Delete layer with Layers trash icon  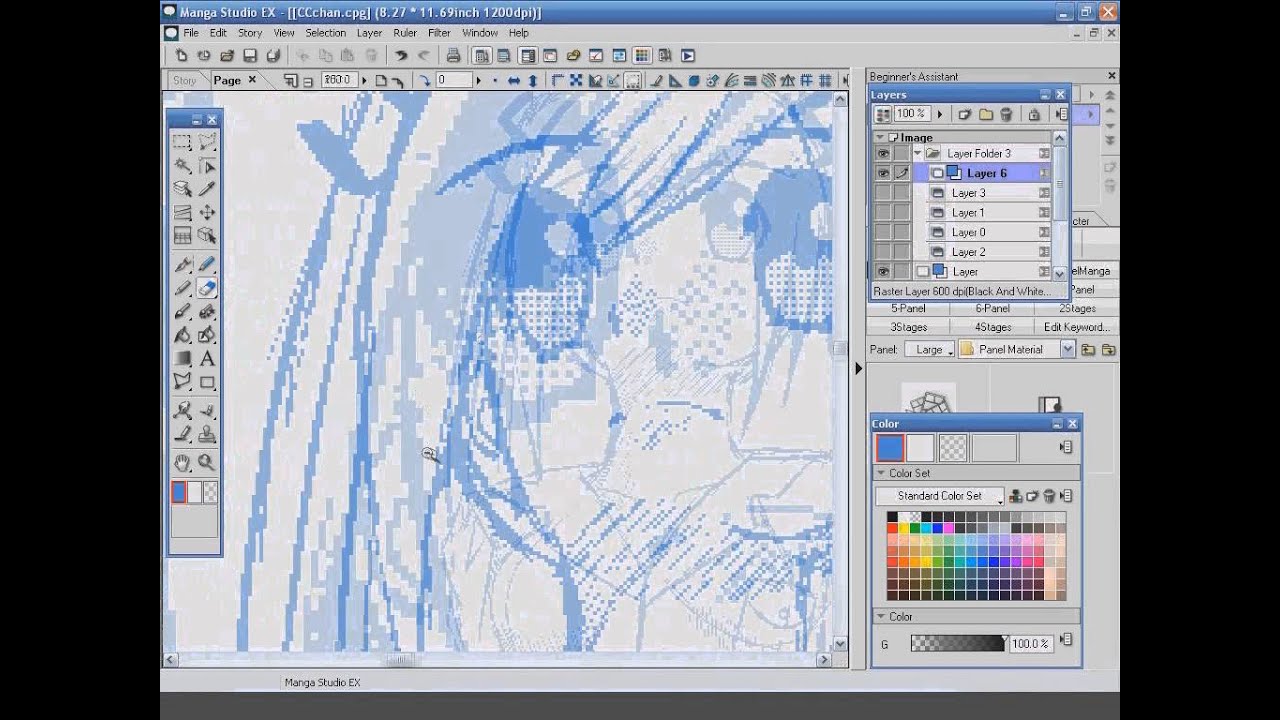click(x=1006, y=114)
